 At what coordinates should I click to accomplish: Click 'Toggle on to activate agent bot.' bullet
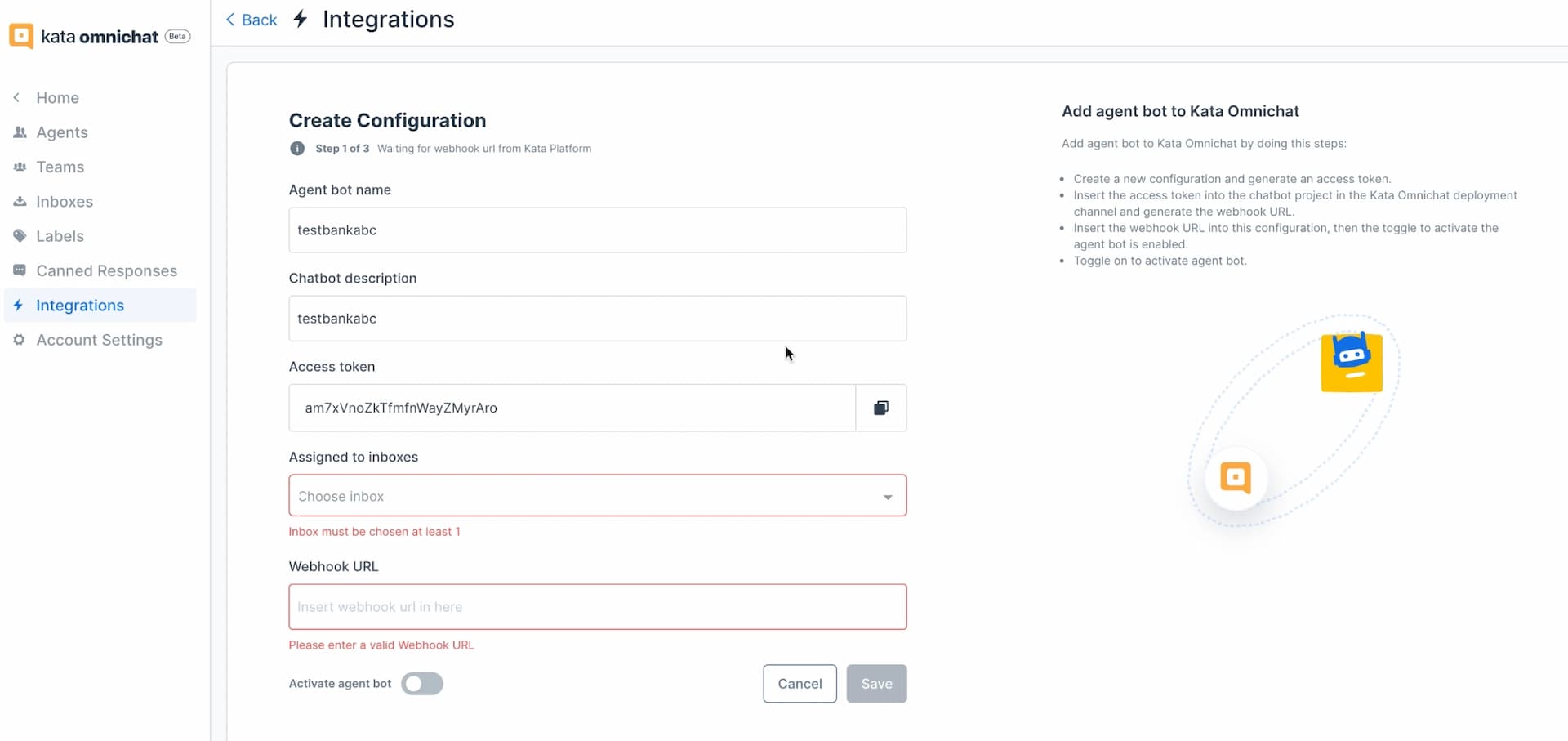(1160, 261)
